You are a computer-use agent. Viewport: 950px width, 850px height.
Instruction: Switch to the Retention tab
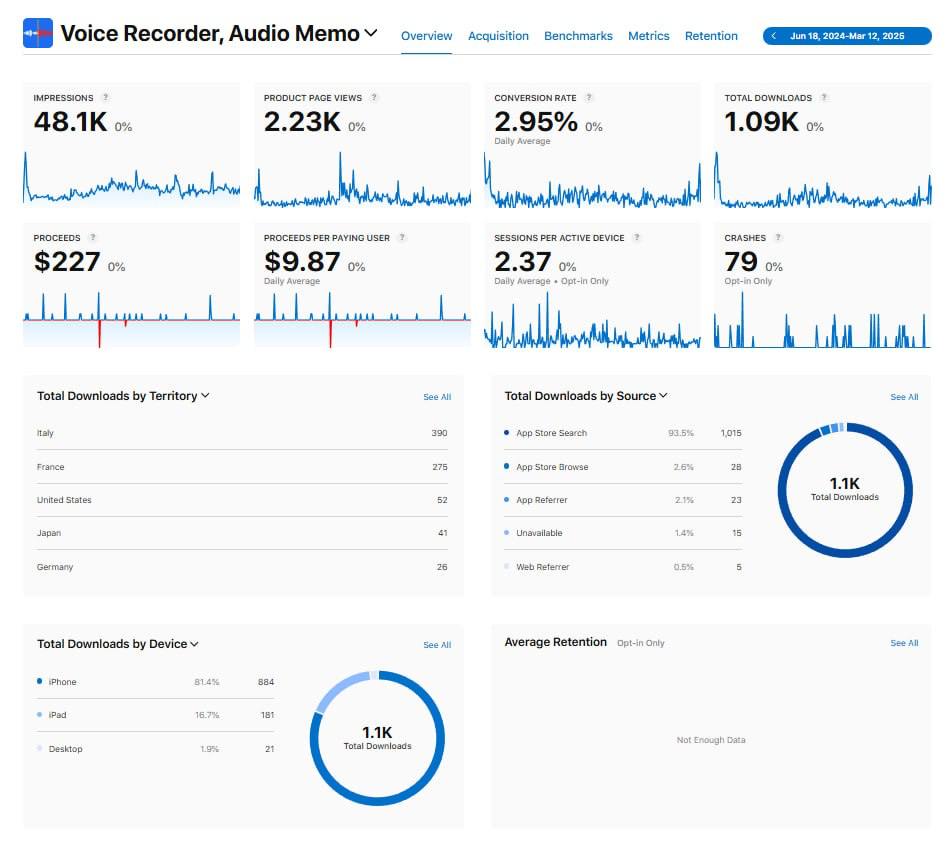coord(711,36)
